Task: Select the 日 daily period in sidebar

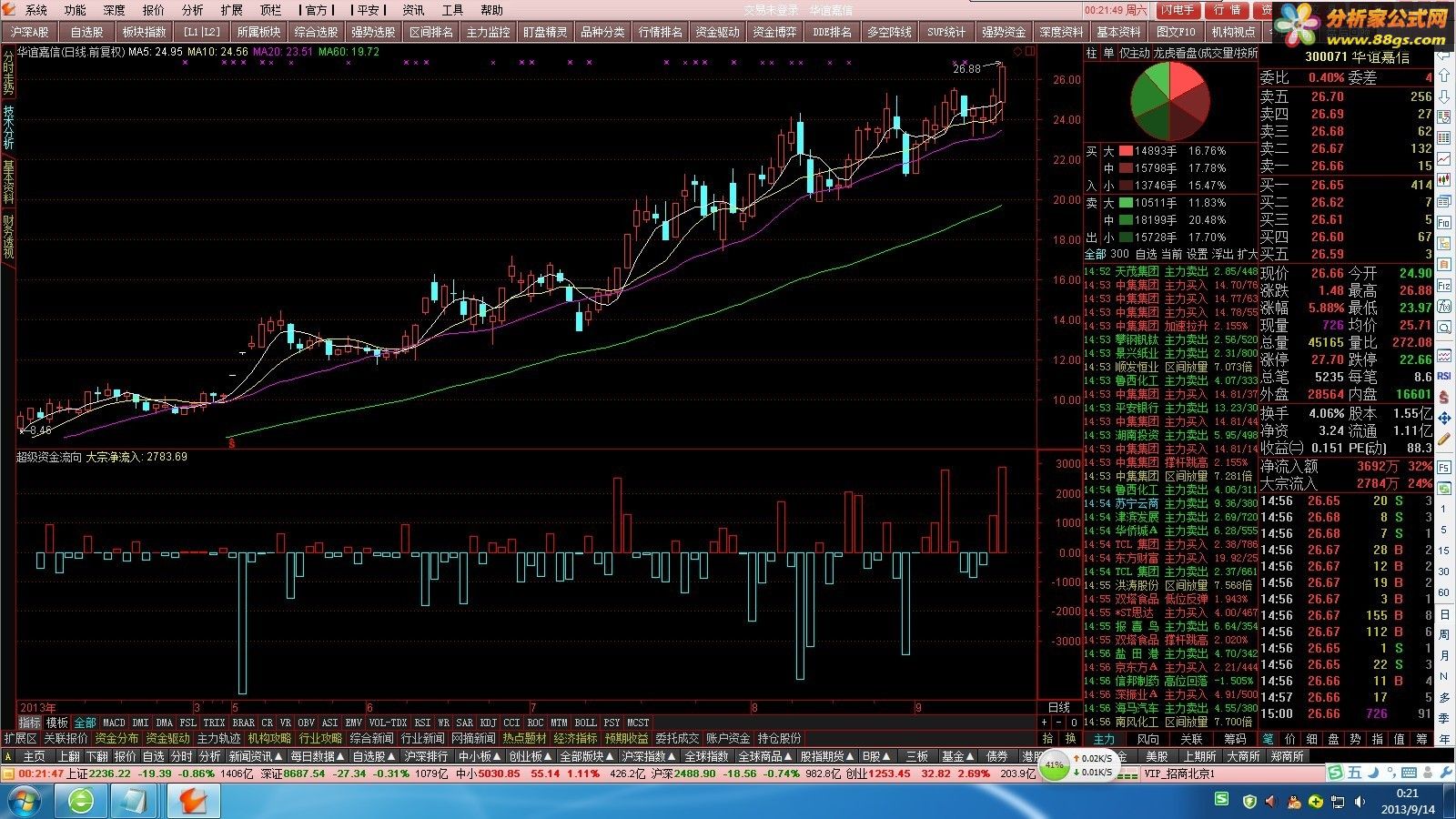Action: click(x=1444, y=613)
